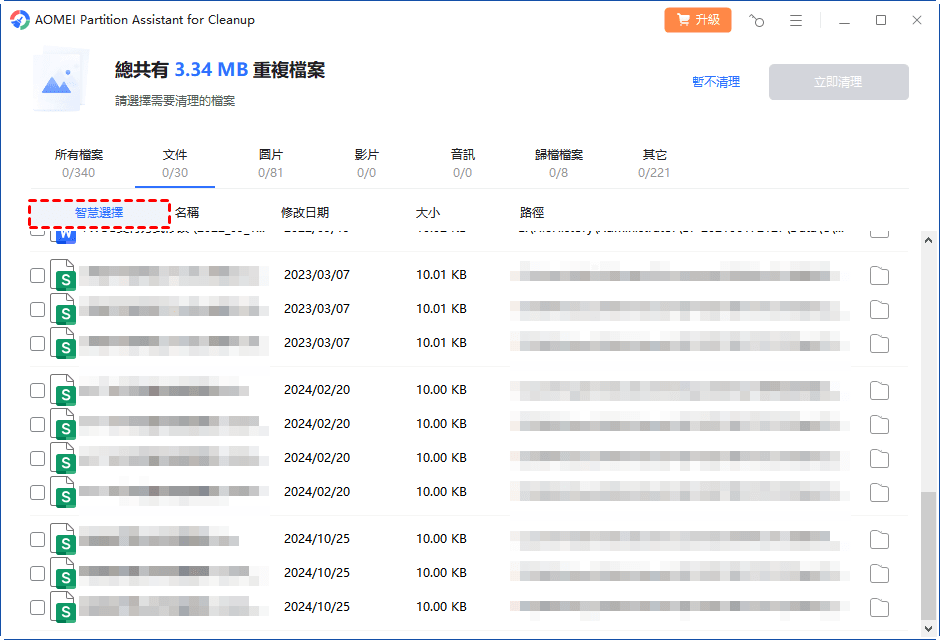Open folder icon of last 2024/10/25 row
Screen dimensions: 940x640
pos(879,608)
